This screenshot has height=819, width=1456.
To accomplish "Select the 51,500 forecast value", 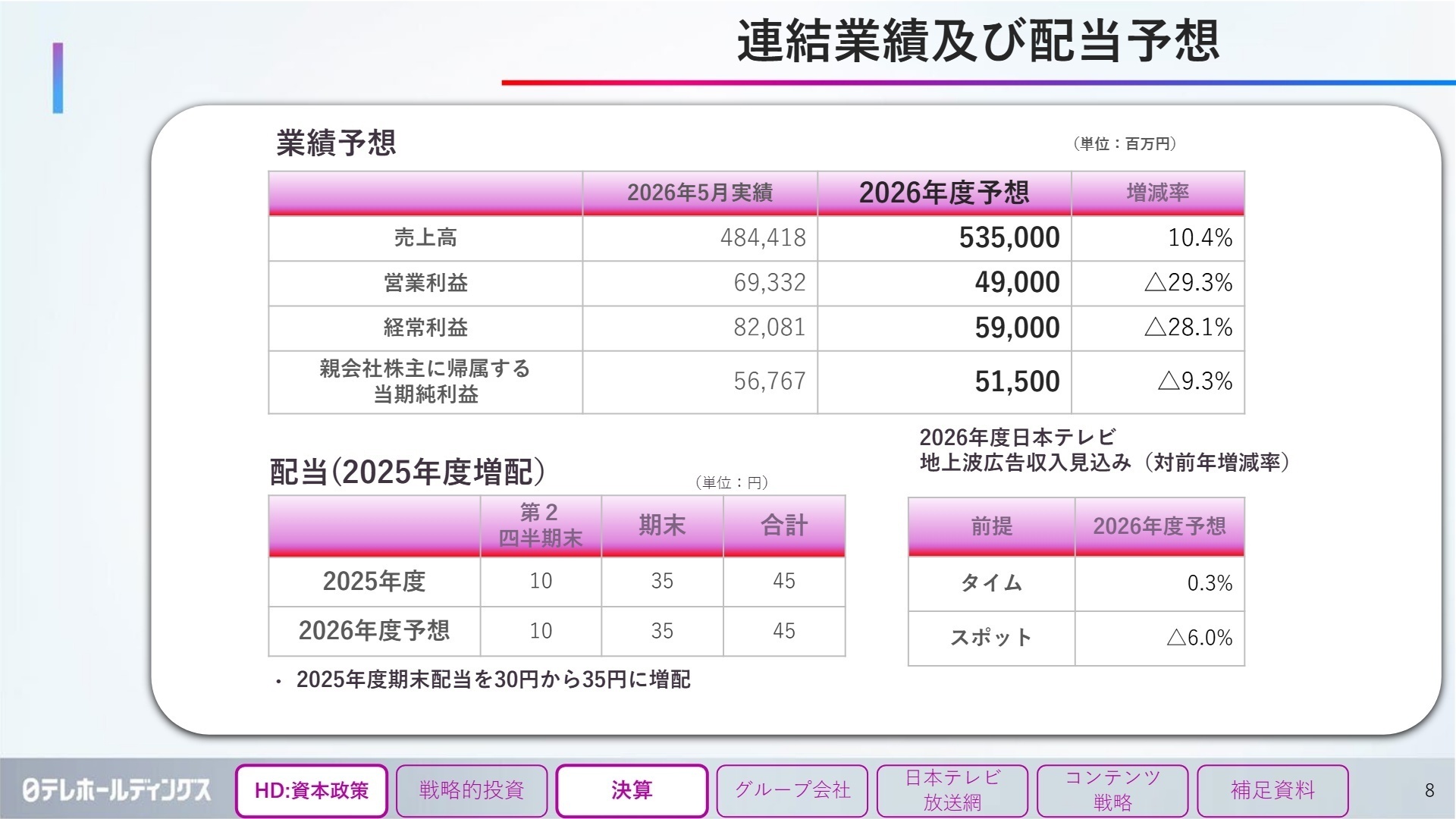I will [1018, 381].
